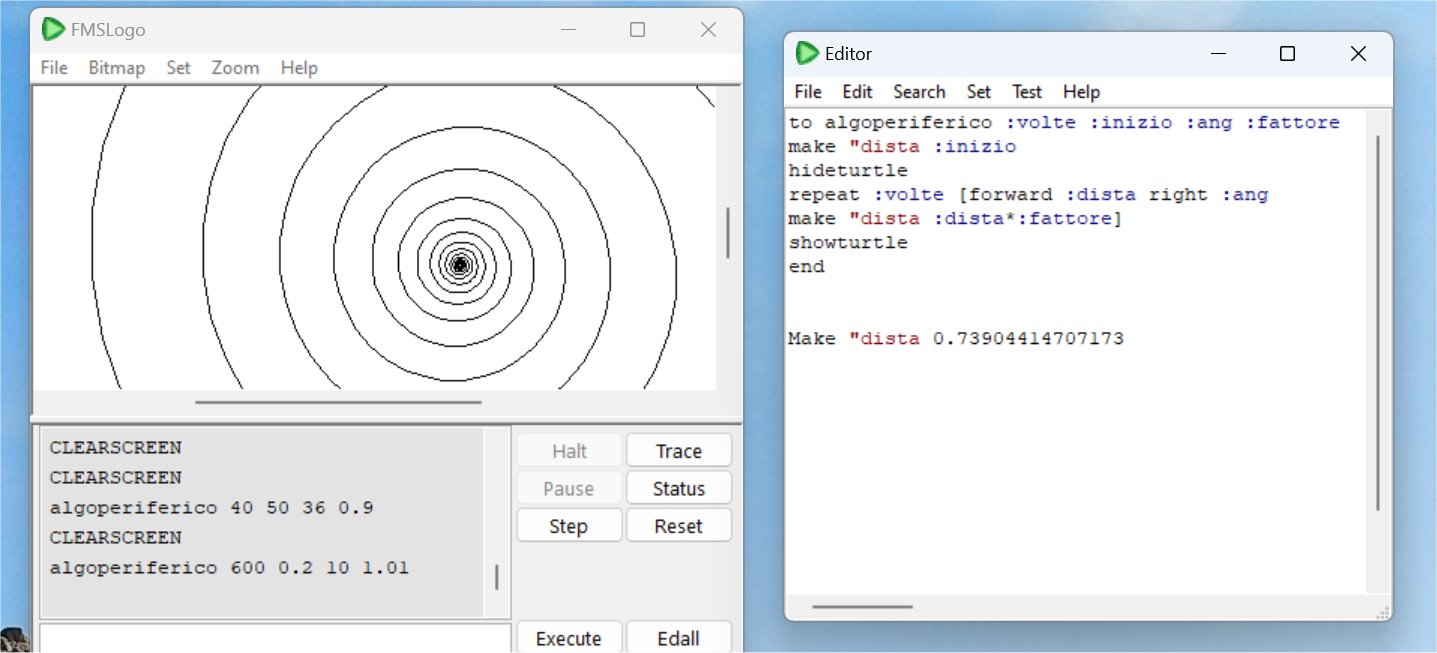Click the 'Make "dista 0.73904414707173' line

point(956,339)
